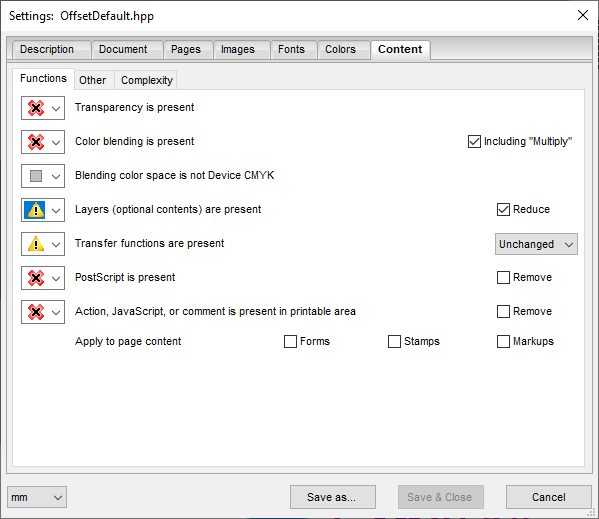Check the Stamps checkbox
Screen dimensions: 599x519
click(394, 341)
